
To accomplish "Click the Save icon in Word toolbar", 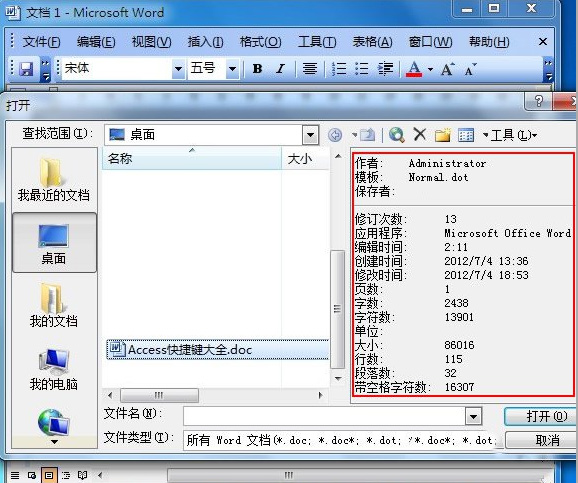I will coord(26,69).
